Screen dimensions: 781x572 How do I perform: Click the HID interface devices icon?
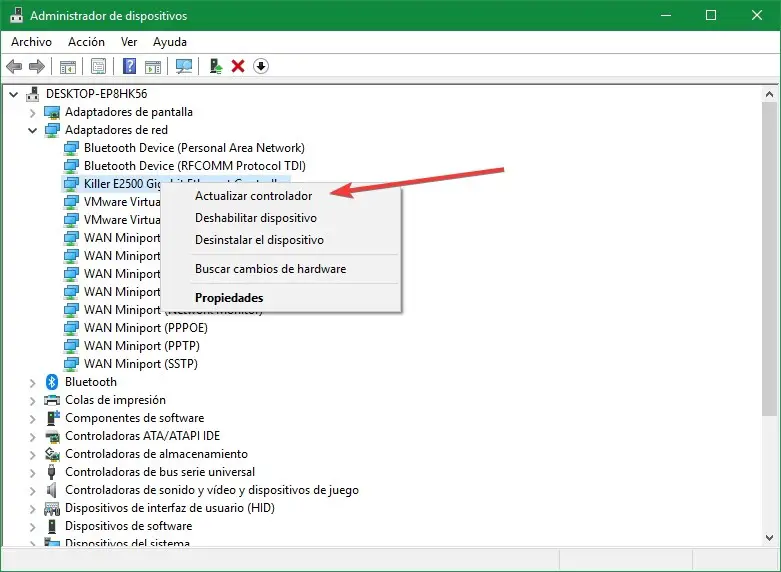pos(52,508)
